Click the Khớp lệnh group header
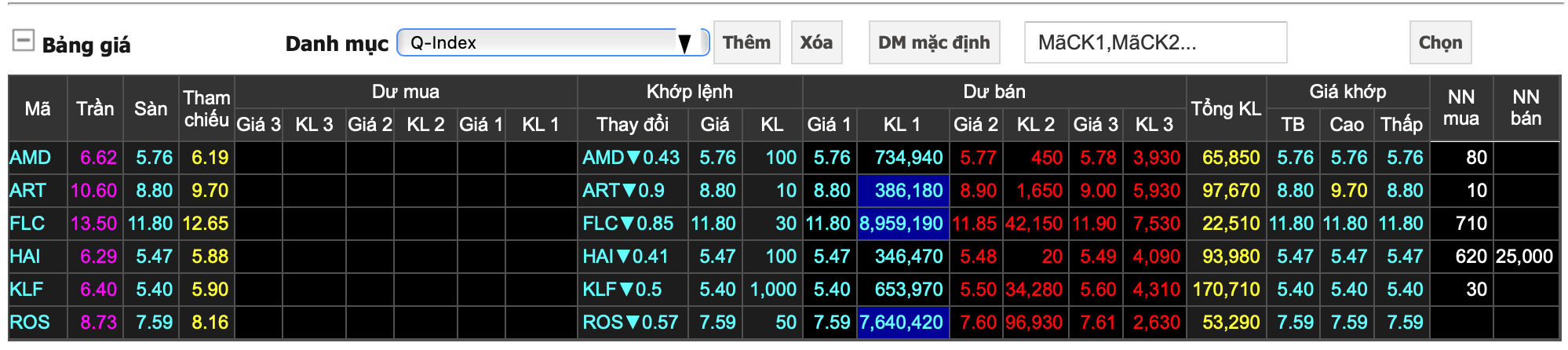1568x350 pixels. 690,92
